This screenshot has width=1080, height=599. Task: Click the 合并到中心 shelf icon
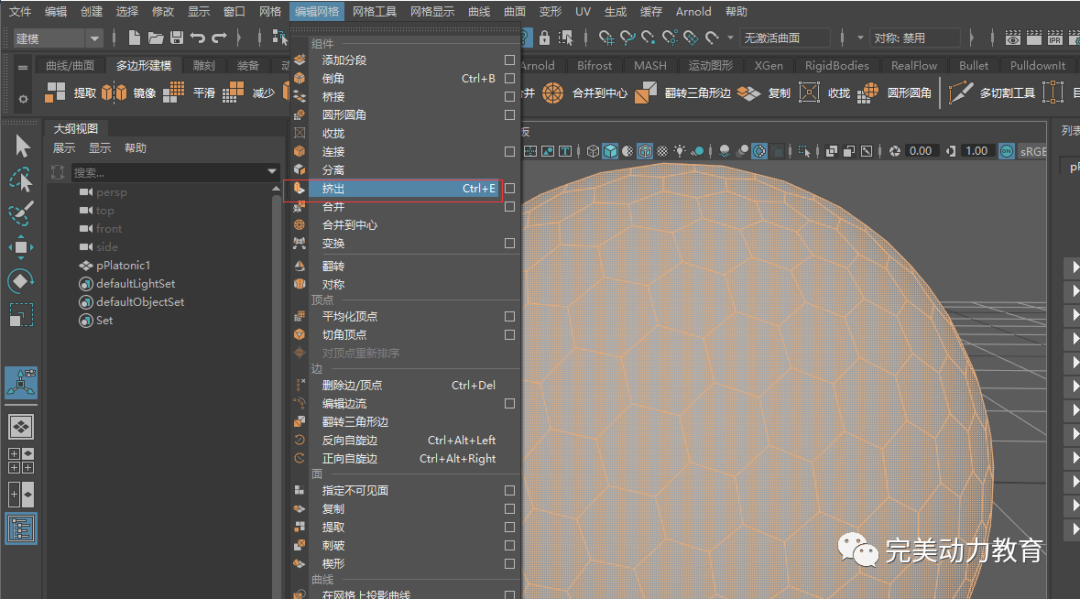click(x=552, y=92)
